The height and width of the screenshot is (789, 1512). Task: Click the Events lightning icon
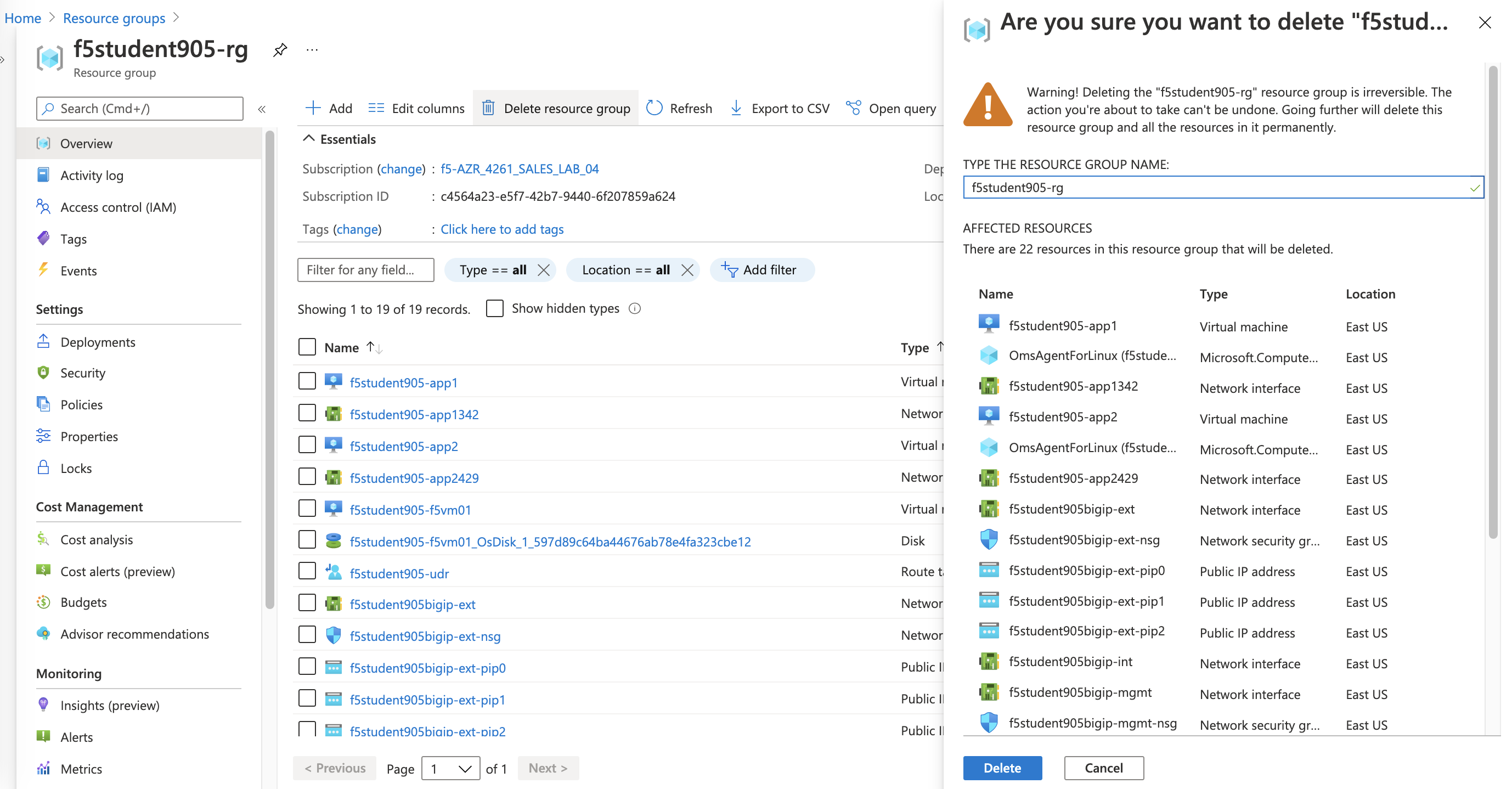pyautogui.click(x=43, y=270)
